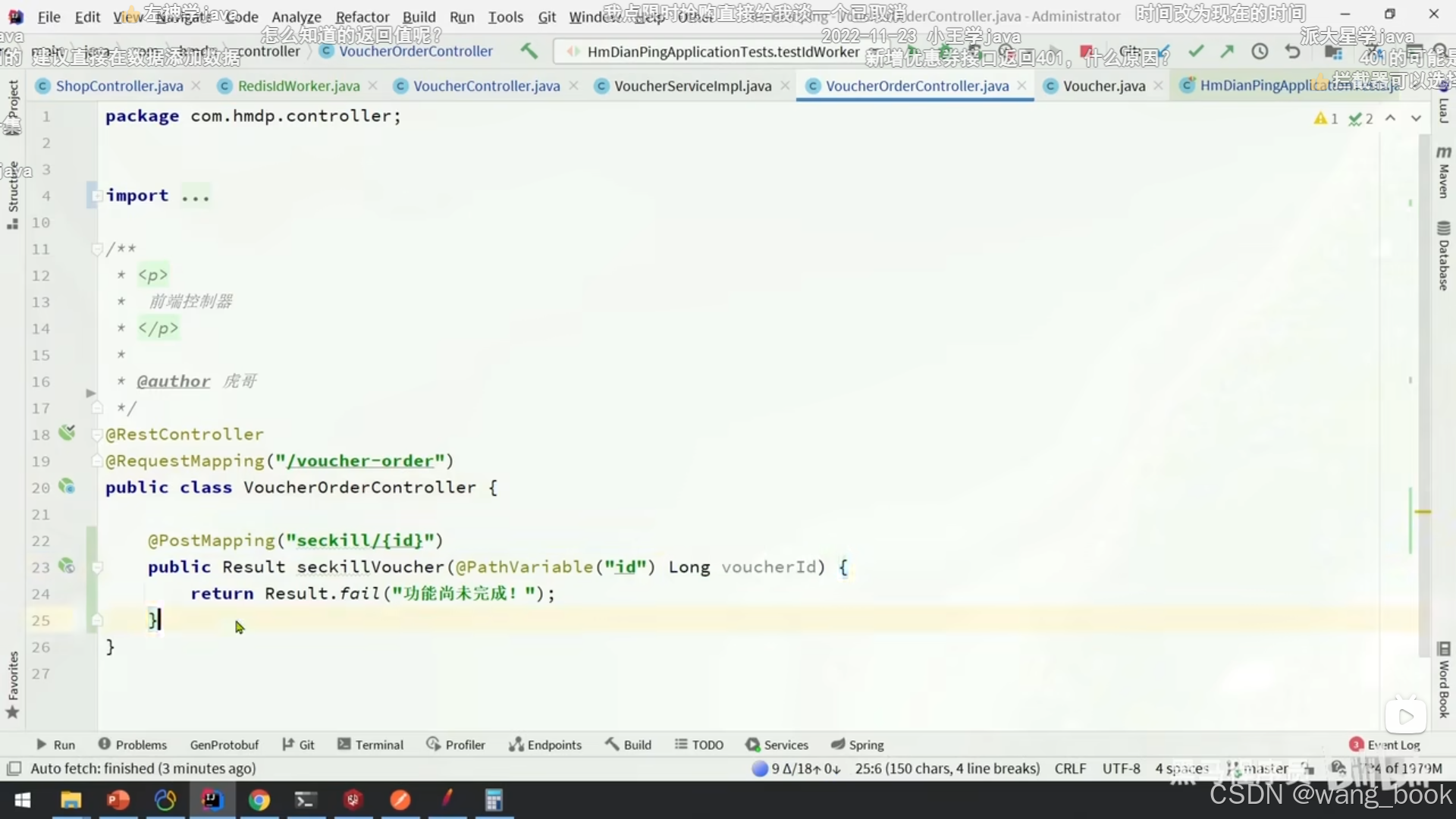1456x819 pixels.
Task: Click the Git commit checkmark icon
Action: tap(1196, 51)
